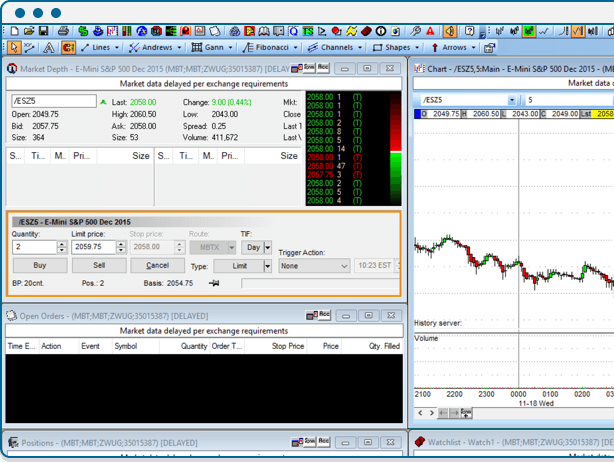Click the Rec icon in Open Orders title bar
Screen dimensions: 614x462
324,314
